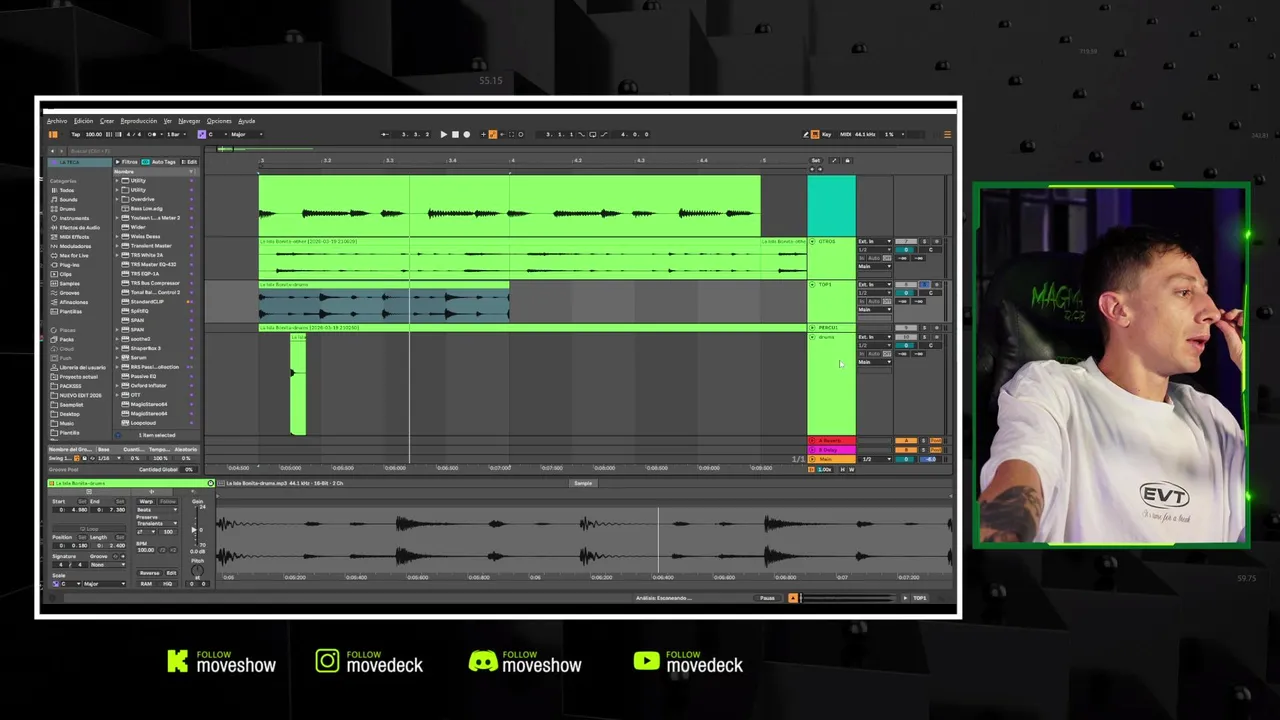Screen dimensions: 1280x720
Task: Click the orange mixer/menu icon at top right
Action: pos(948,134)
